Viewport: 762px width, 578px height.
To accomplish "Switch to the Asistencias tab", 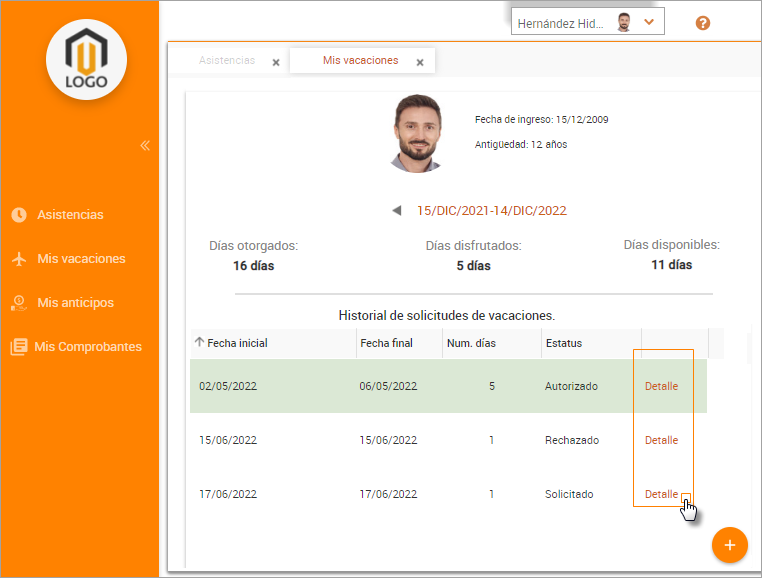I will pos(227,61).
